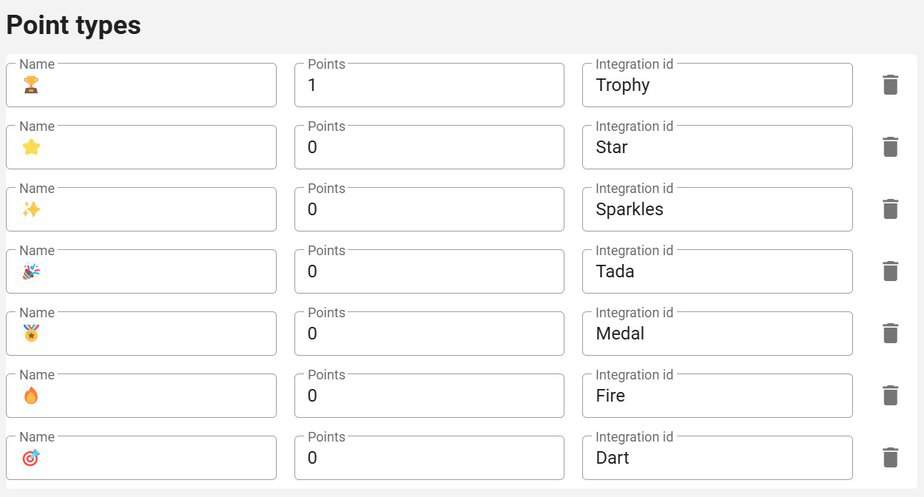Delete the Star point type

(x=890, y=147)
